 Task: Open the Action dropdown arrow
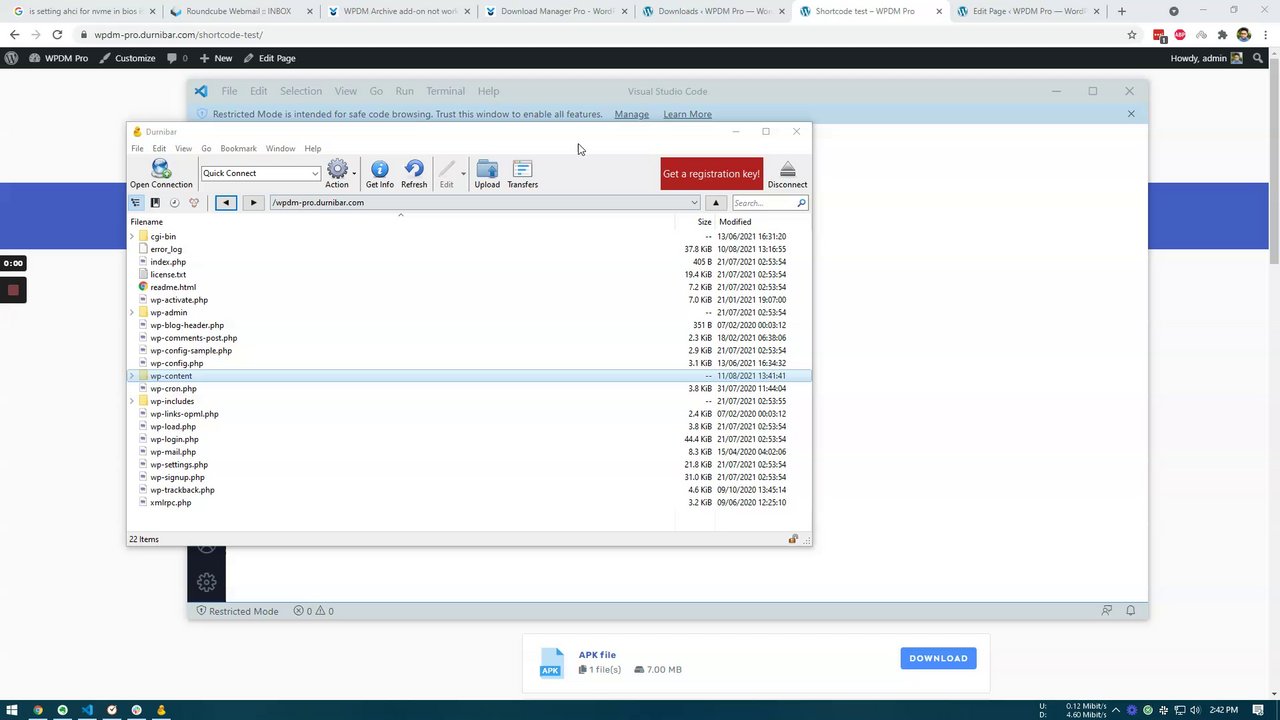click(x=354, y=173)
